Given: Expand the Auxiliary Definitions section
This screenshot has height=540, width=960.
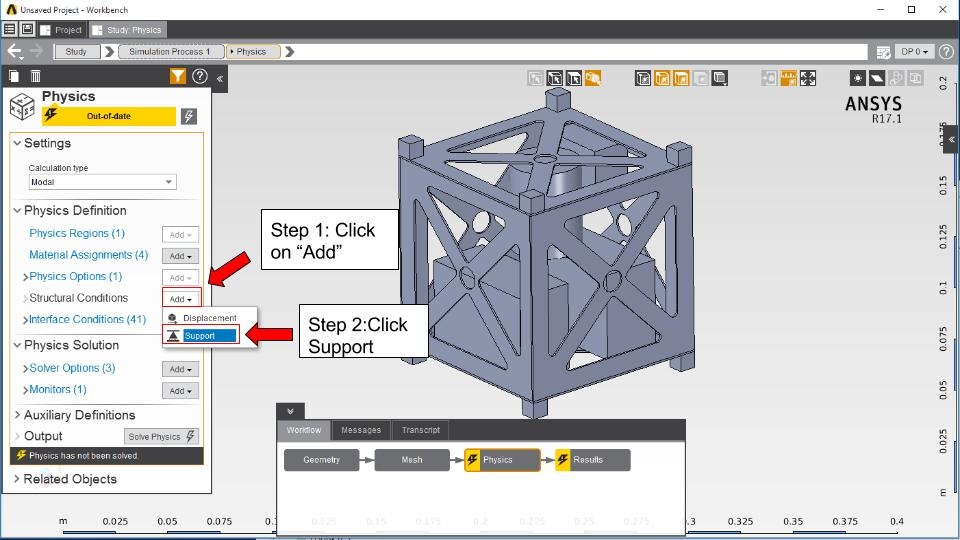Looking at the screenshot, I should [x=17, y=415].
